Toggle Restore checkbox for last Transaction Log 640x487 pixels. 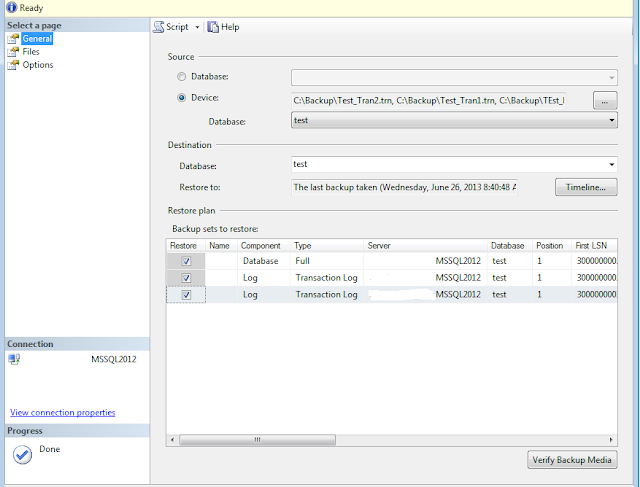click(x=186, y=295)
